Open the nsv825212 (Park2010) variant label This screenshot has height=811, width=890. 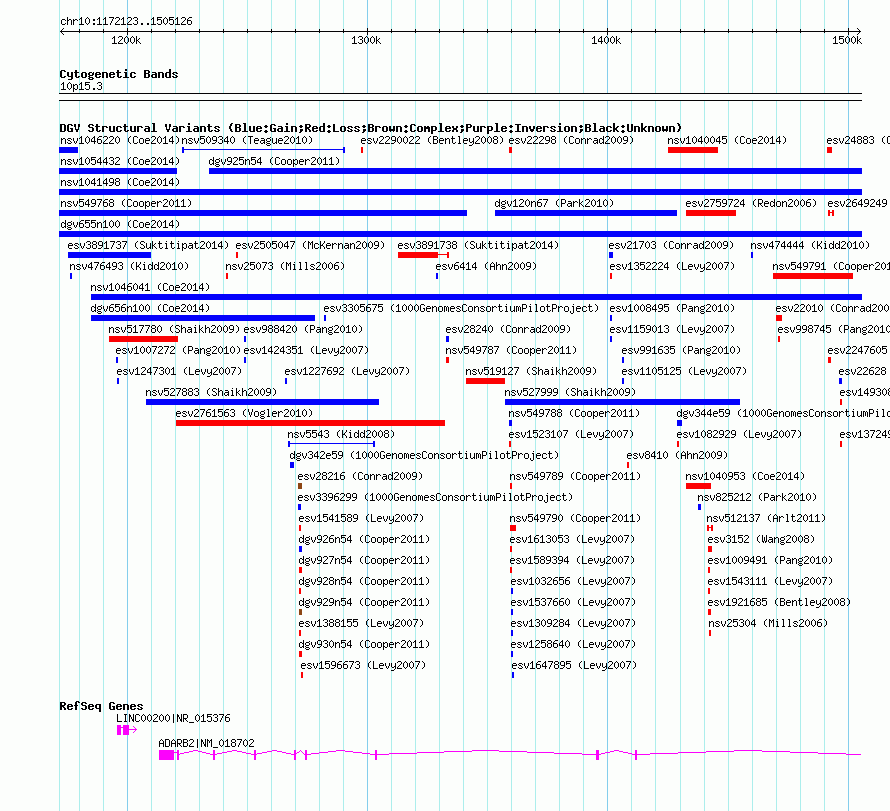tap(757, 497)
